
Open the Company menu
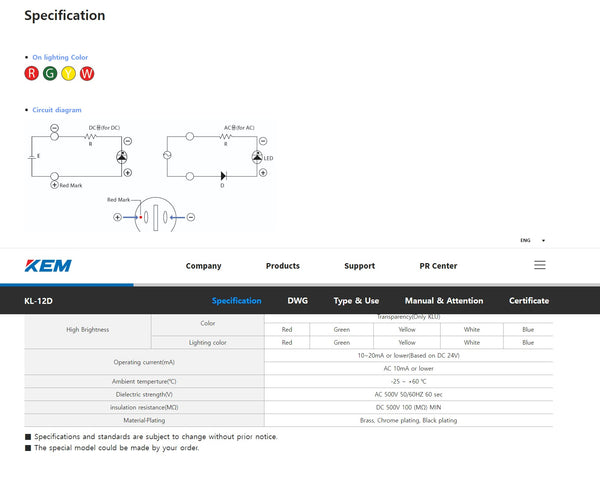click(x=203, y=266)
